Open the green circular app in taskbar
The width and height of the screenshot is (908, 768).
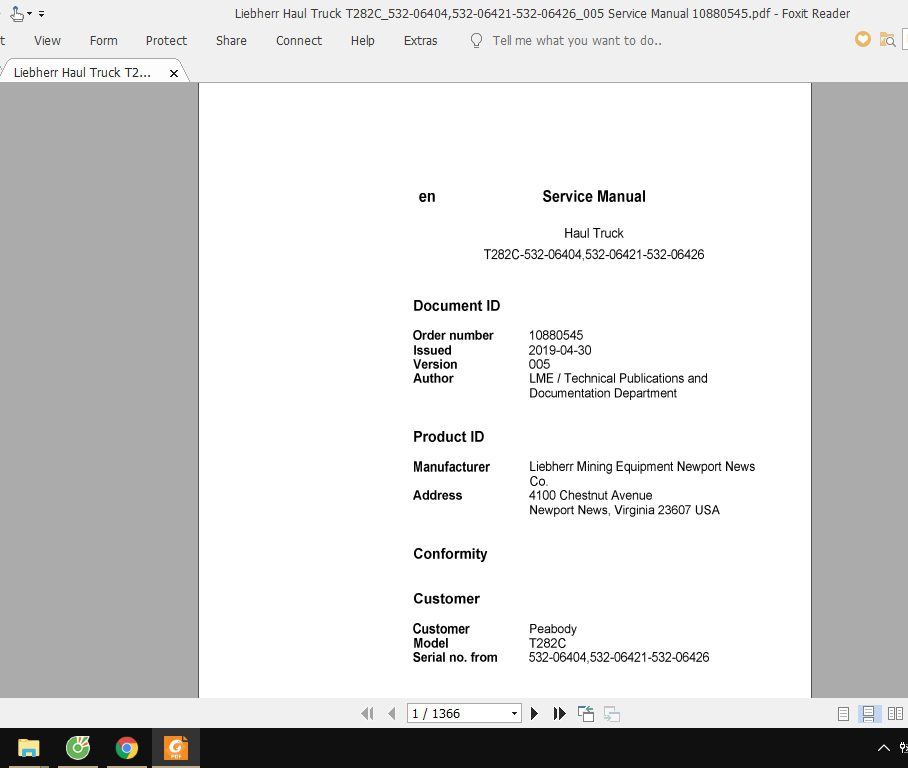[x=78, y=748]
